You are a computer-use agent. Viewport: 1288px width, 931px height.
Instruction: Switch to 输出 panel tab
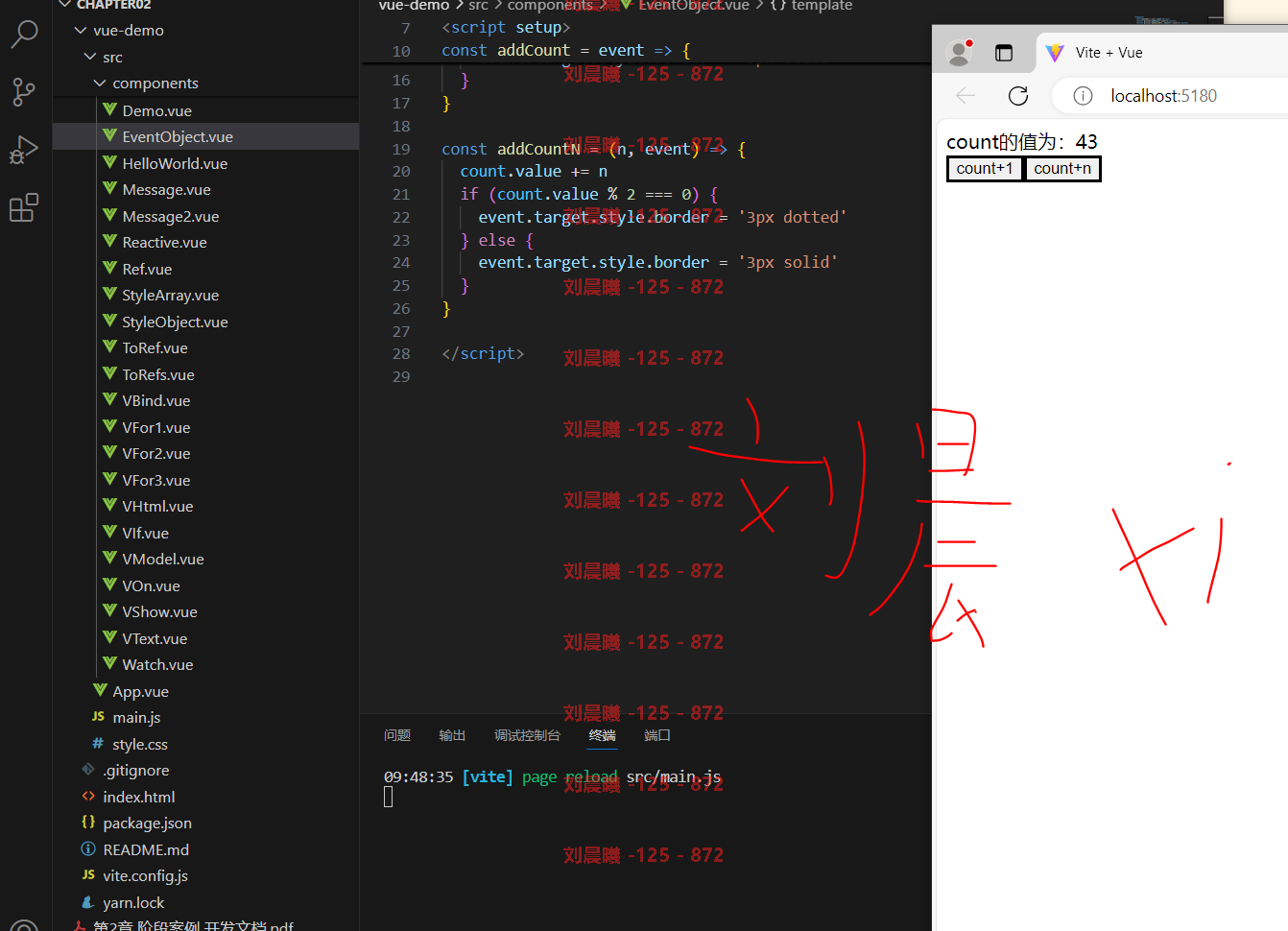452,735
